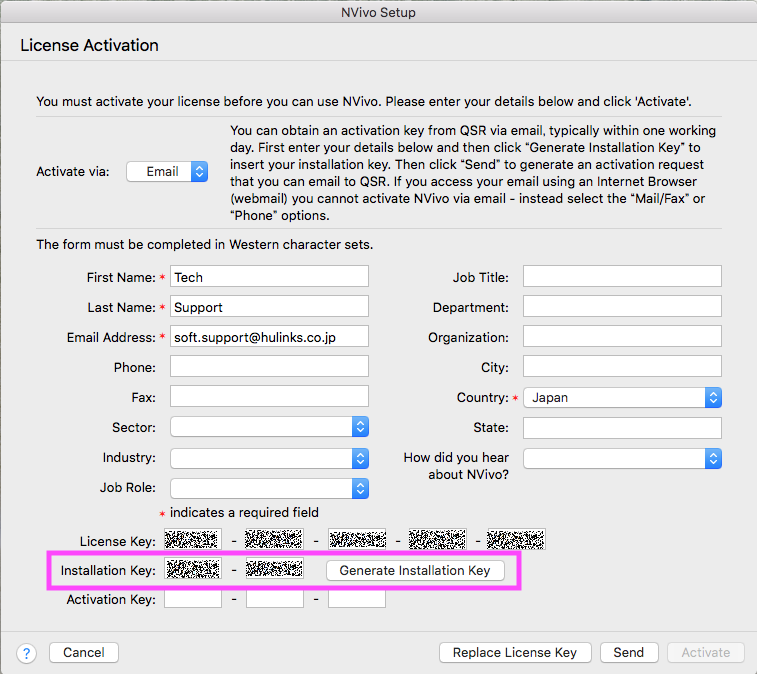Click the fourth License Key segment
The image size is (757, 674).
pyautogui.click(x=437, y=539)
